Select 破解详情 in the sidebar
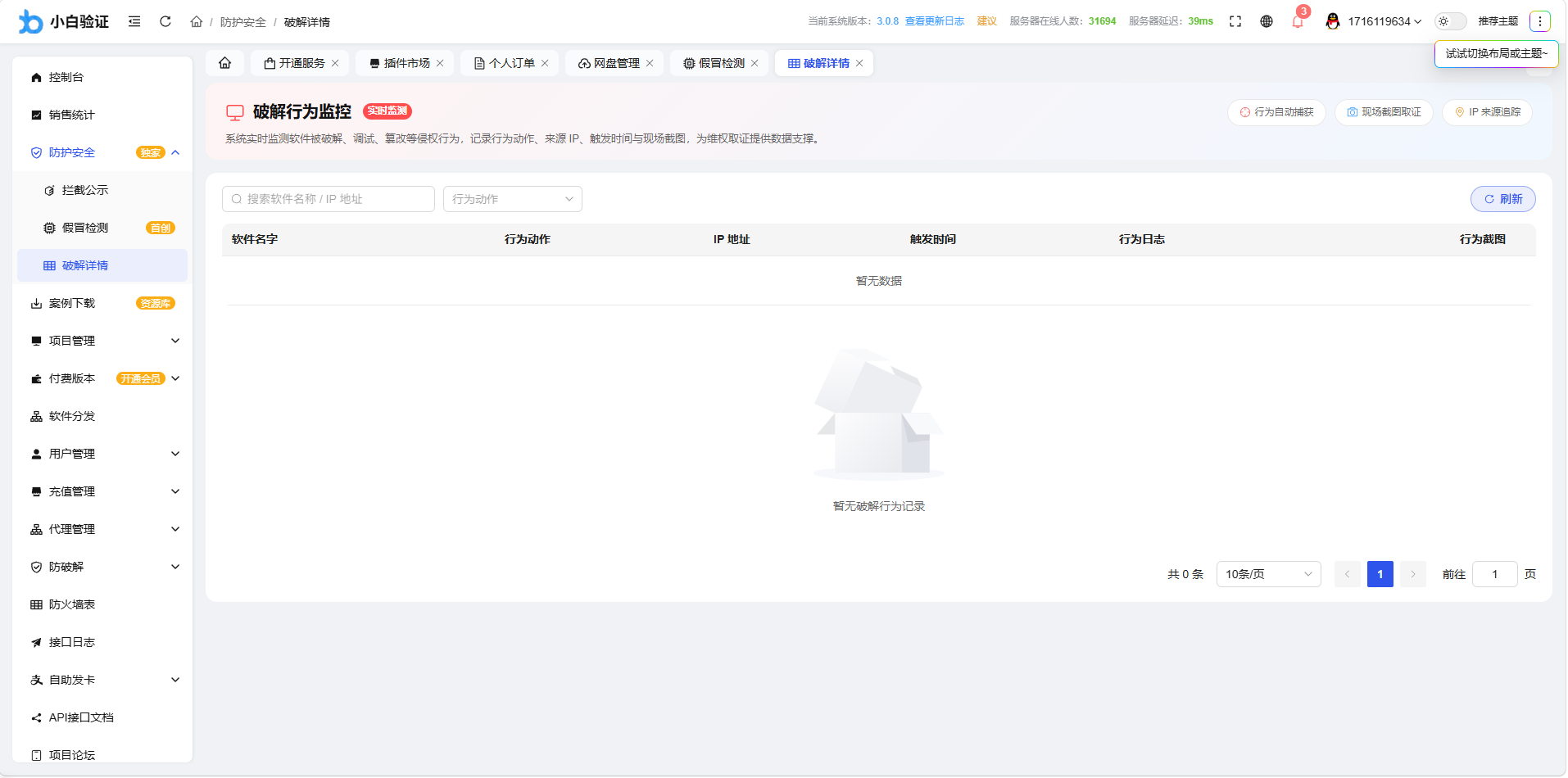 pyautogui.click(x=102, y=265)
